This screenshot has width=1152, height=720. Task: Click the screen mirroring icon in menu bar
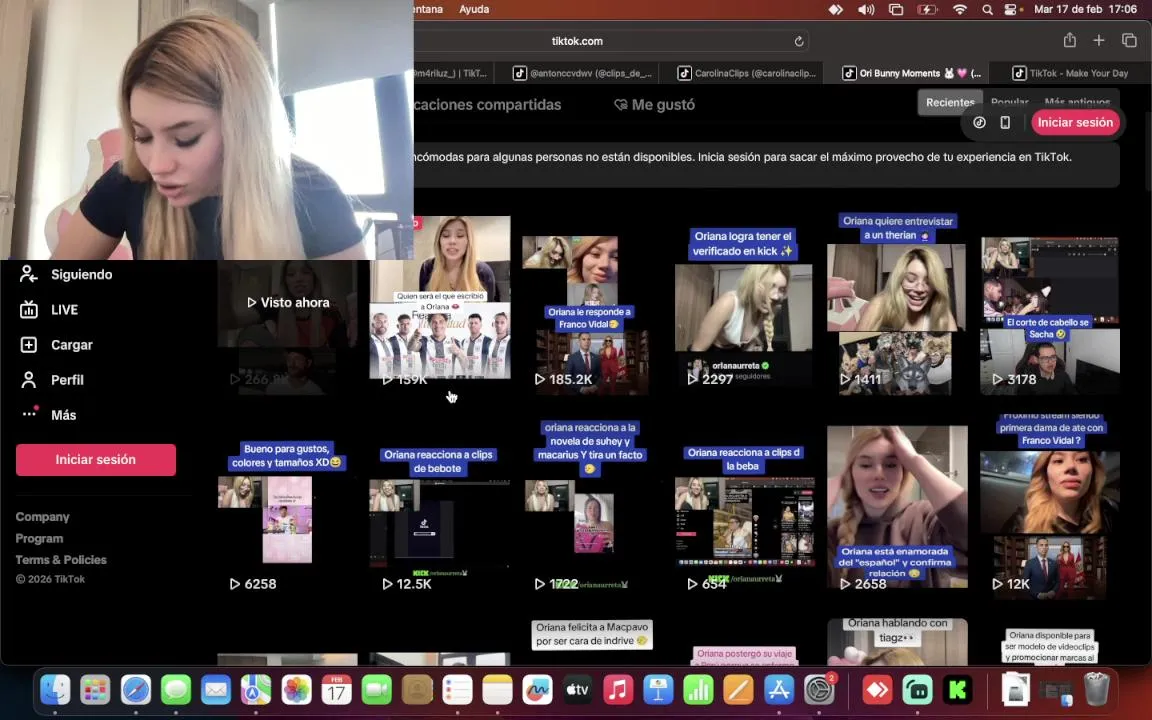[x=896, y=10]
